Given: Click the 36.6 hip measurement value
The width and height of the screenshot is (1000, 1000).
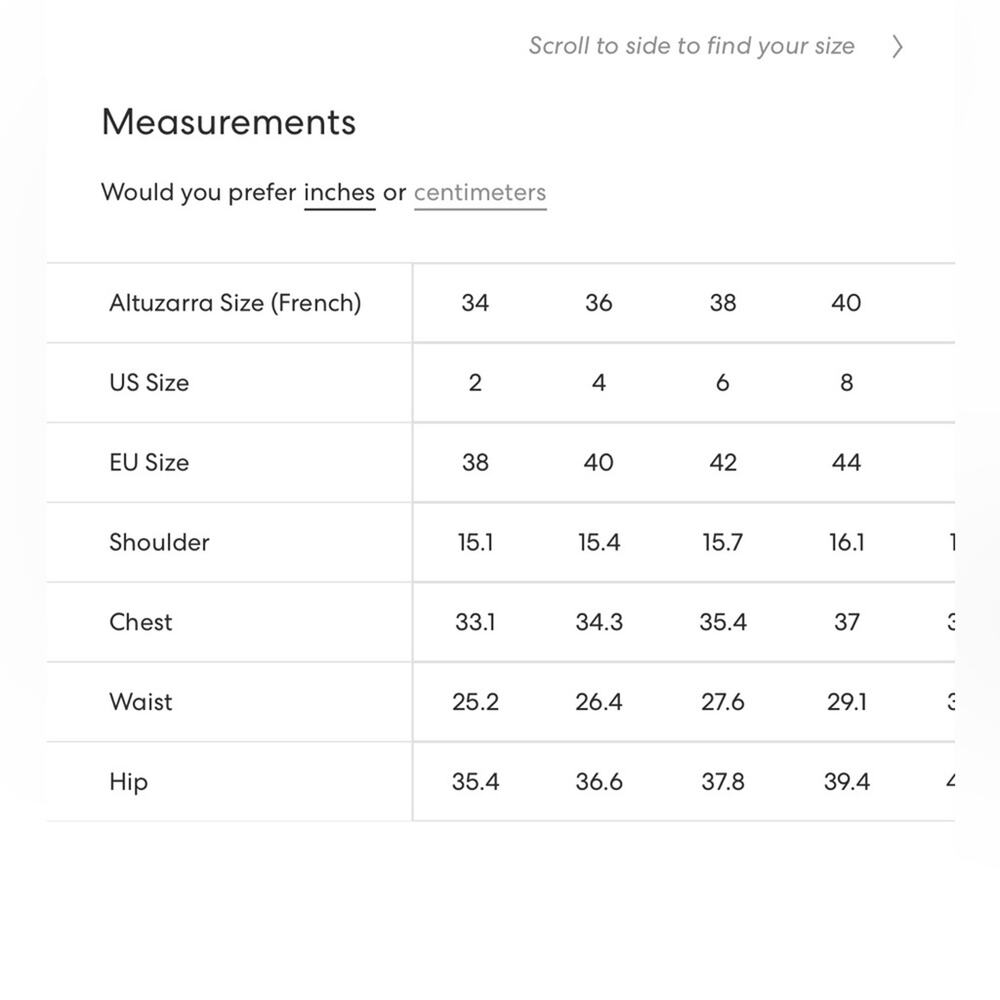Looking at the screenshot, I should pyautogui.click(x=598, y=782).
